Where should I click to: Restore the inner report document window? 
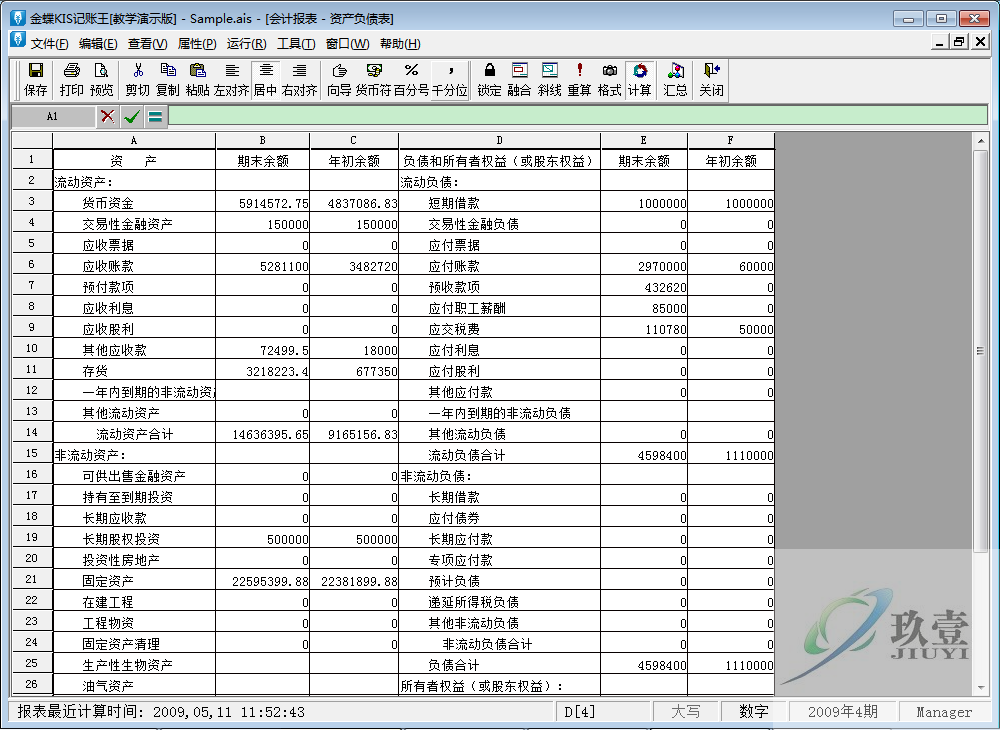point(959,42)
